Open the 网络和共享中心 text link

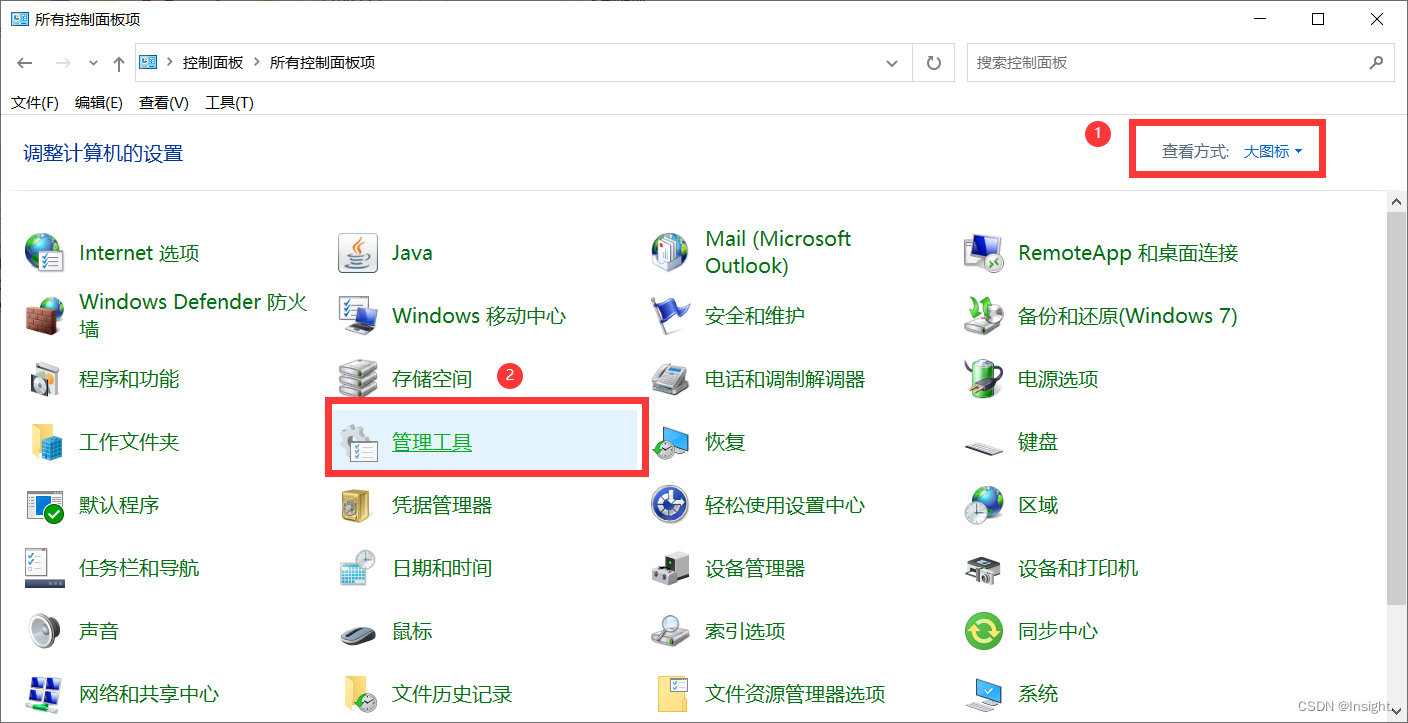149,694
